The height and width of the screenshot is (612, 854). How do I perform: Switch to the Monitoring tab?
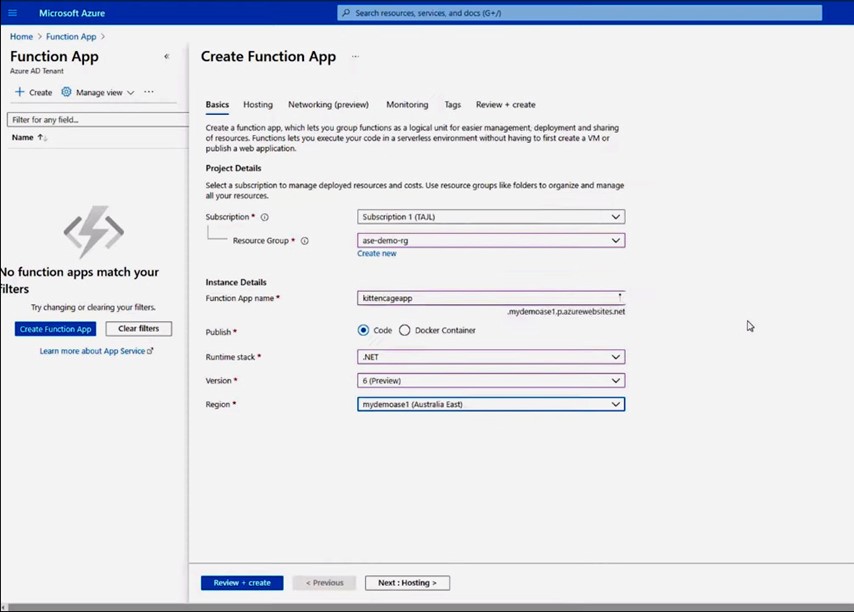pyautogui.click(x=407, y=105)
